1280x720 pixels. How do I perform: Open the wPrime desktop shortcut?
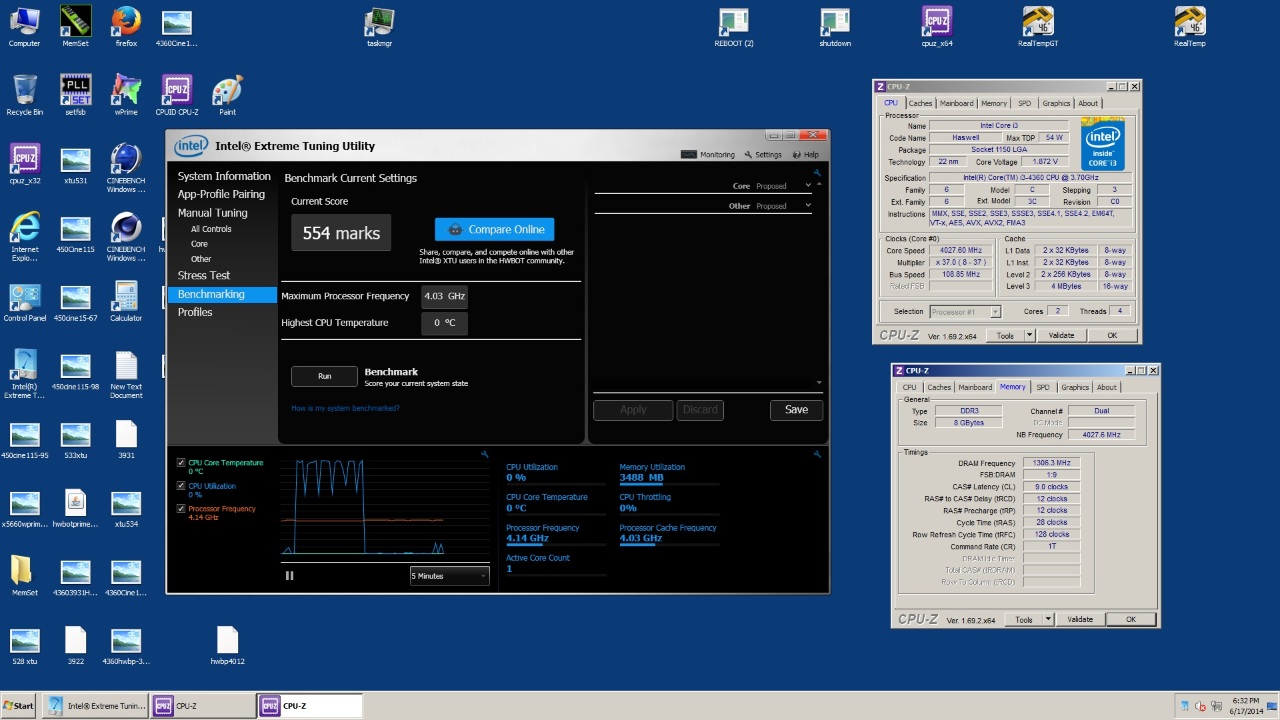[126, 95]
